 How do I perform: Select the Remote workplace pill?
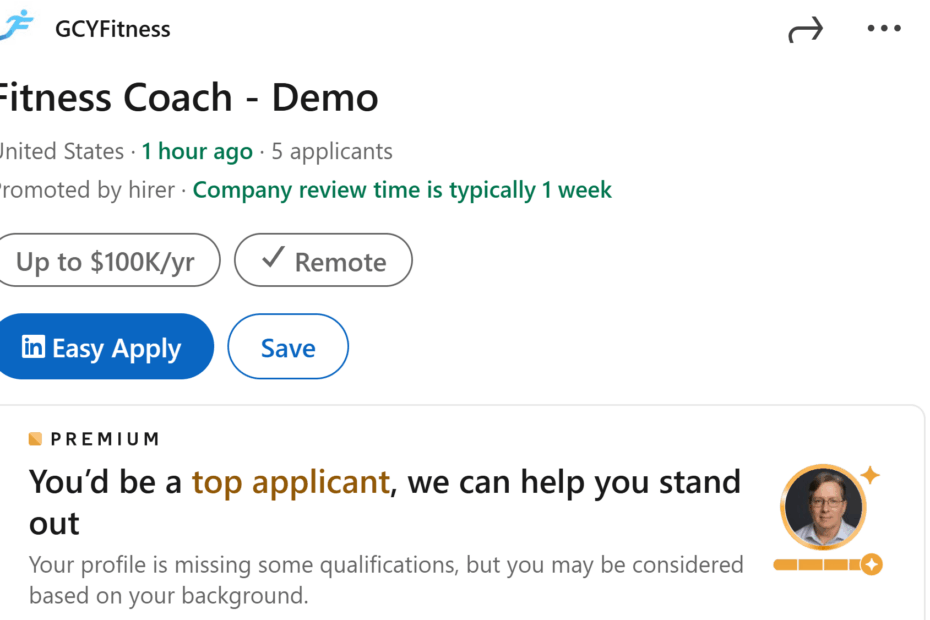(323, 260)
